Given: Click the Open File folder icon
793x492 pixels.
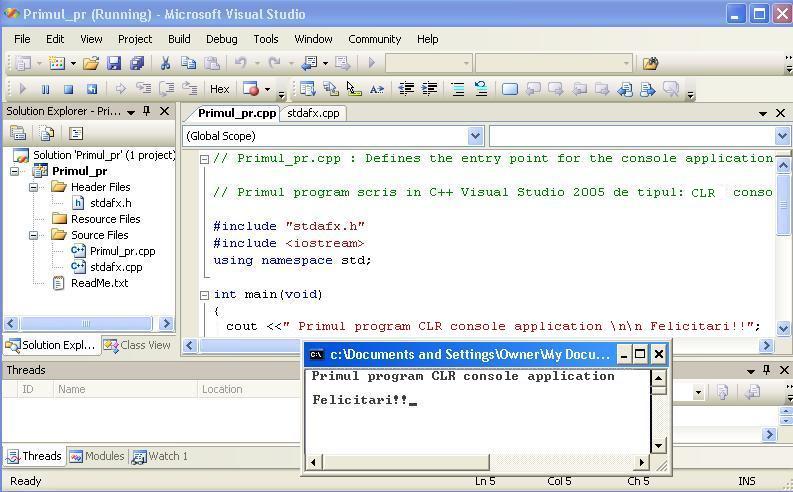Looking at the screenshot, I should [91, 63].
